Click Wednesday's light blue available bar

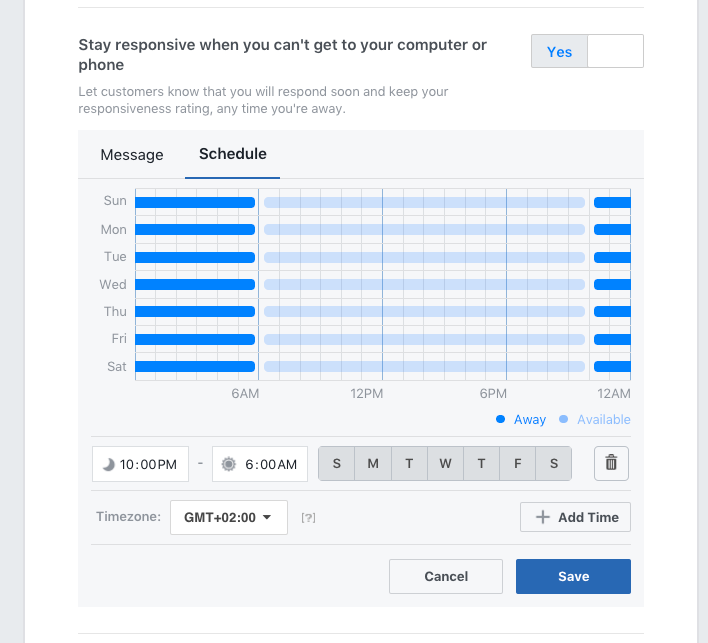[424, 284]
